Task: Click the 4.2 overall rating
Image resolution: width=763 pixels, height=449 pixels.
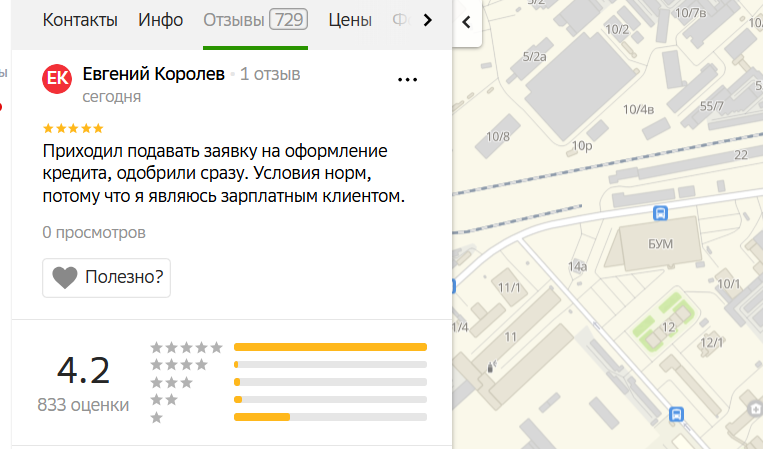Action: (x=83, y=371)
